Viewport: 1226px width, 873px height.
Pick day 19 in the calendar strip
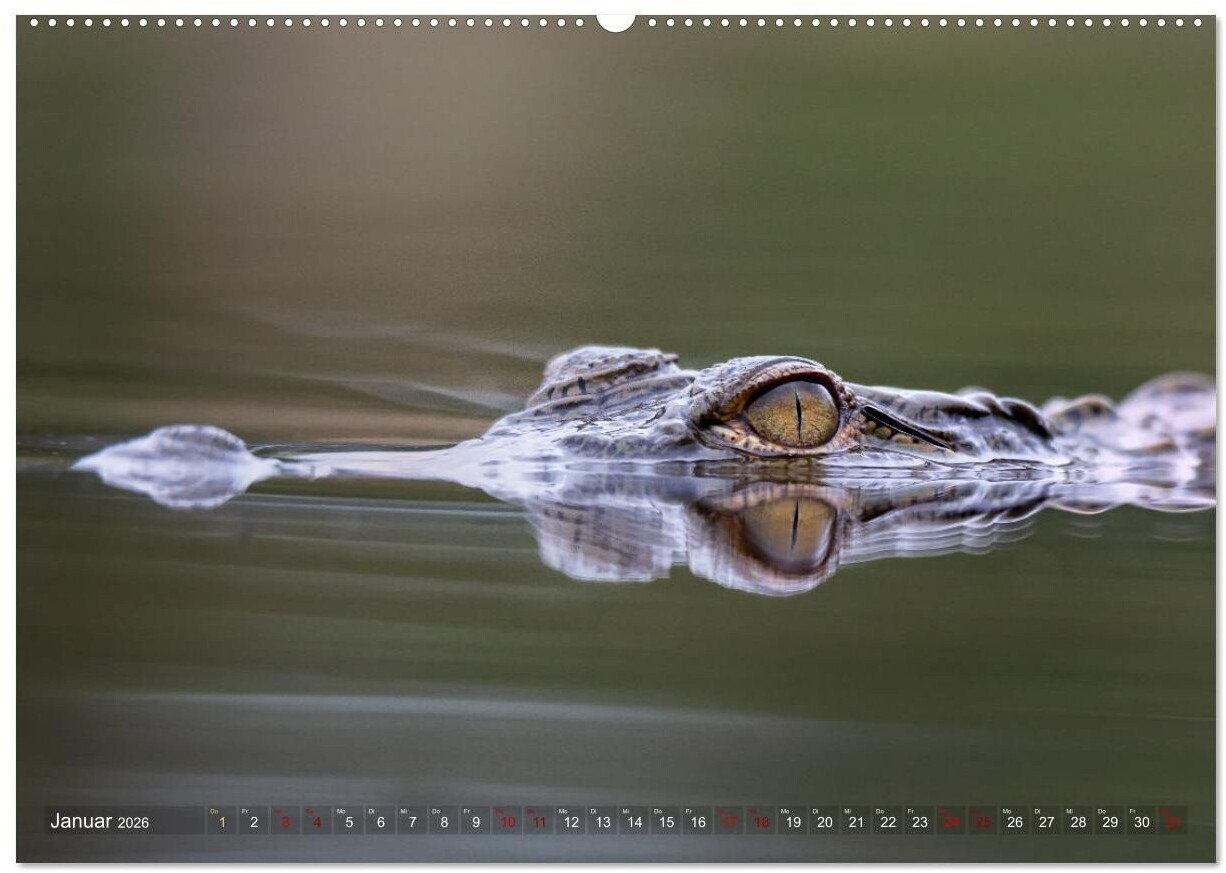793,821
